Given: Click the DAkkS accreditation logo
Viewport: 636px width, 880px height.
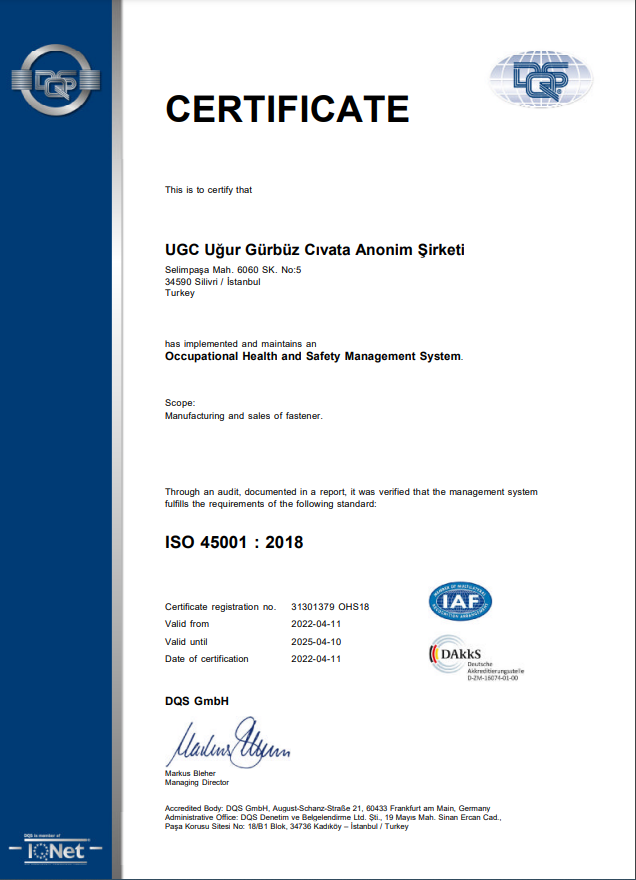Looking at the screenshot, I should pyautogui.click(x=476, y=658).
